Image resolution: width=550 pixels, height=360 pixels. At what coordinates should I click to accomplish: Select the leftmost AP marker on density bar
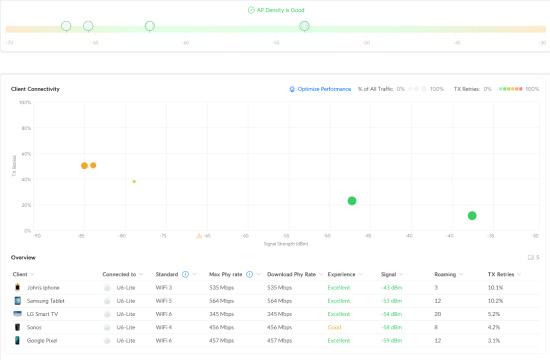66,26
